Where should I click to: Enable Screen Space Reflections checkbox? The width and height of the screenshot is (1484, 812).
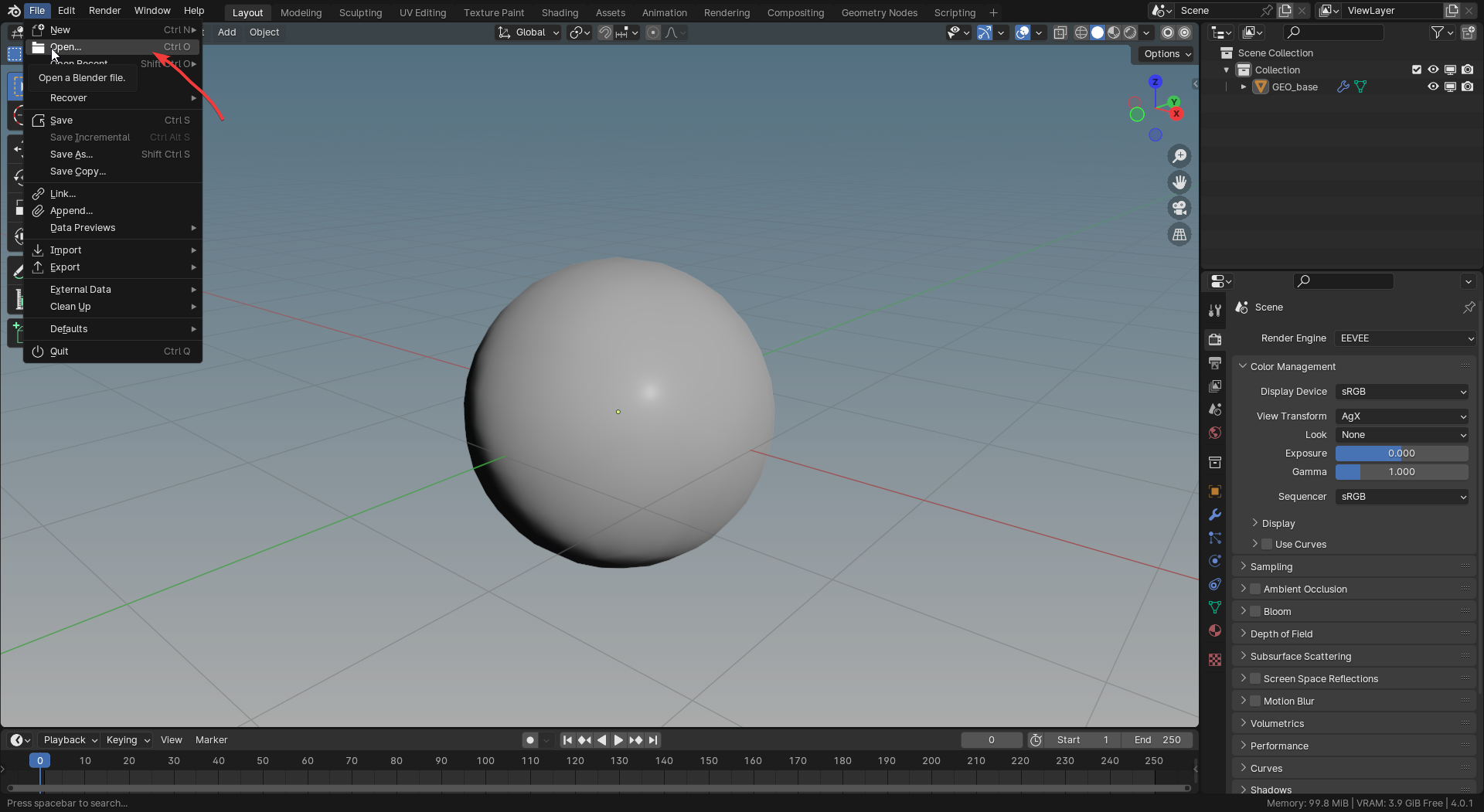click(x=1255, y=678)
